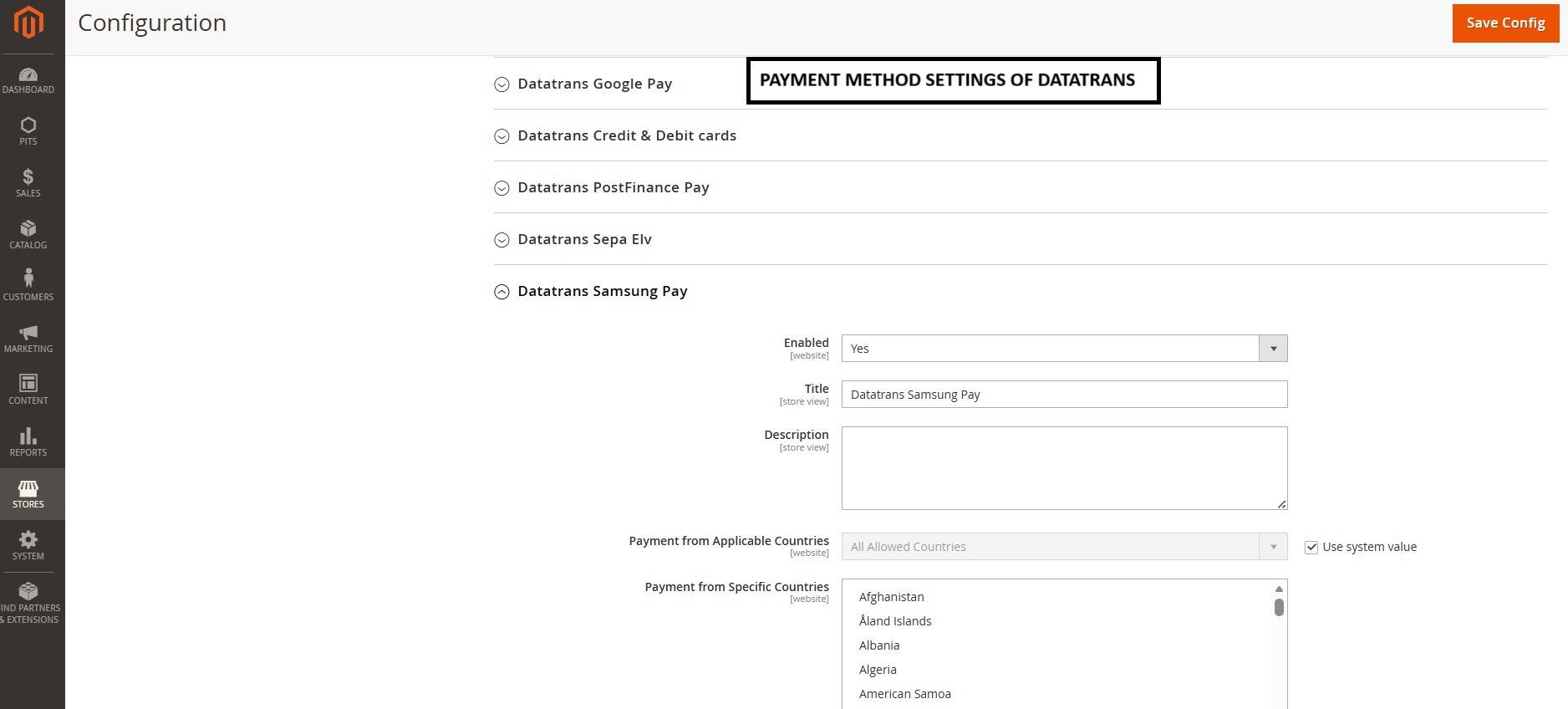Viewport: 1568px width, 709px height.
Task: Expand Datatrans PostFinance Pay chevron
Action: point(501,188)
